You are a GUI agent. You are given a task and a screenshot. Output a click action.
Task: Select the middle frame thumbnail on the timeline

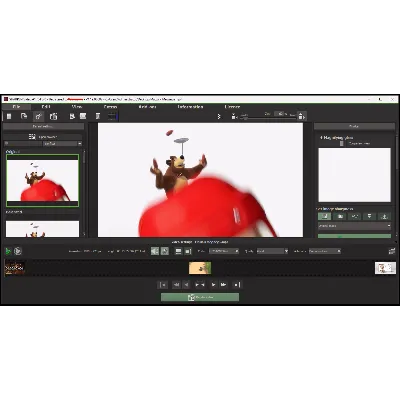coord(200,268)
